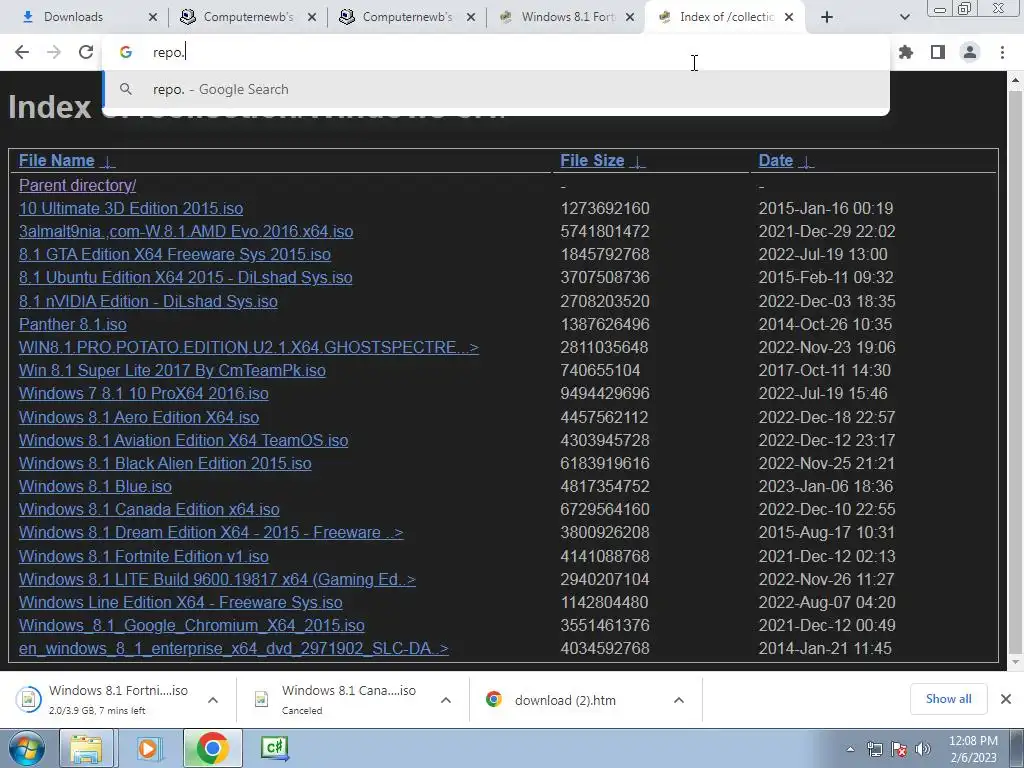
Task: Open the Windows Start button
Action: click(x=26, y=748)
